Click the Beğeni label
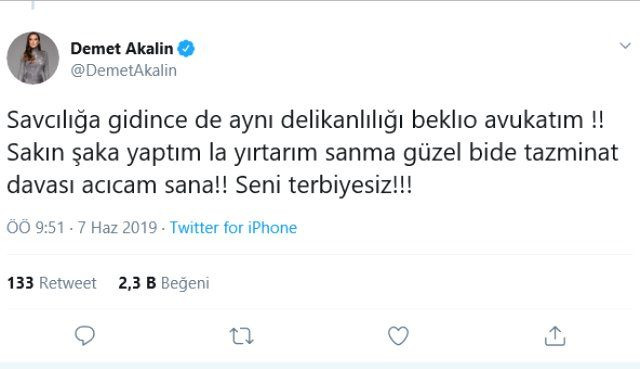The image size is (640, 369). (185, 283)
